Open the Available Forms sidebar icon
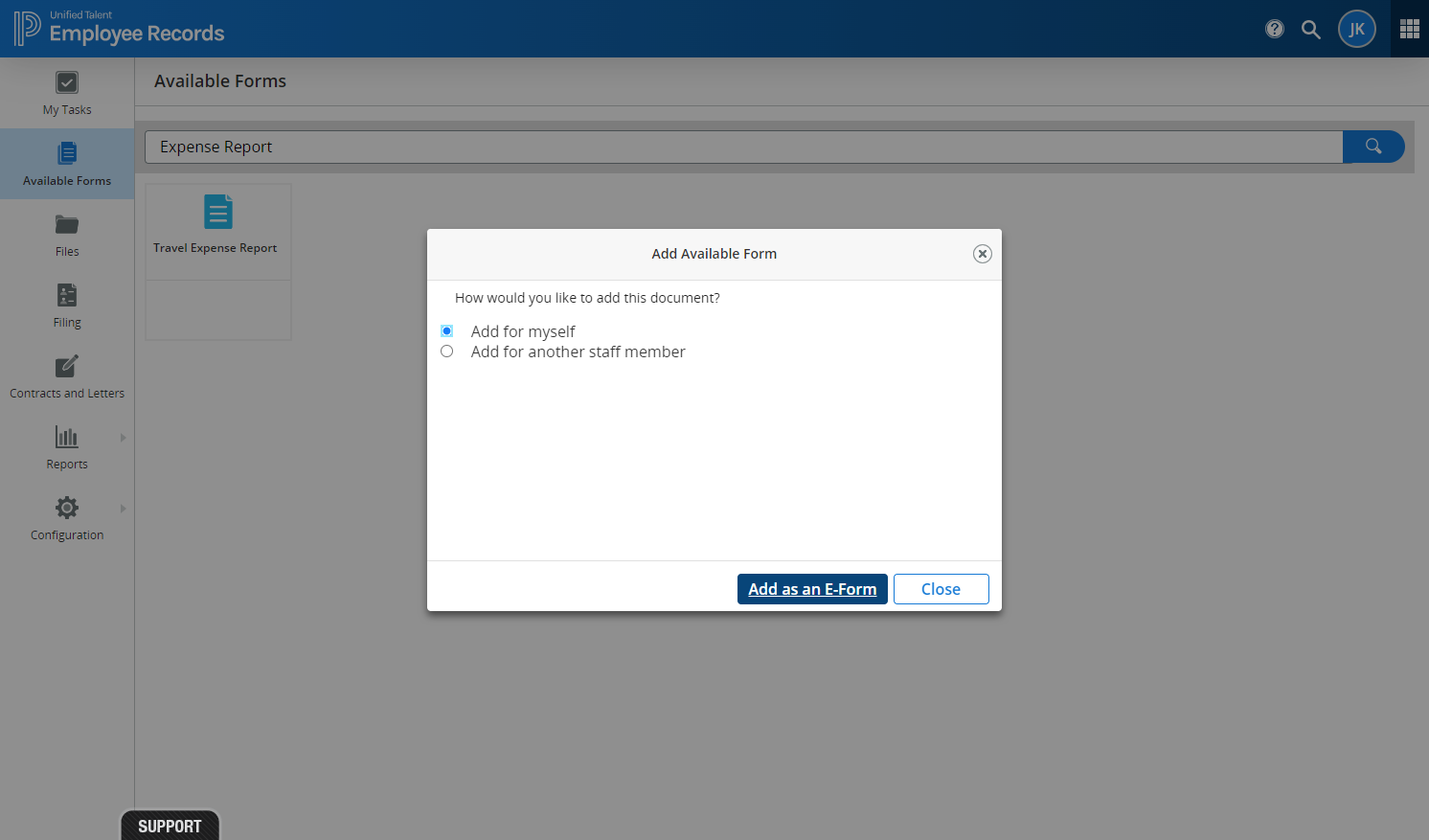 pyautogui.click(x=67, y=153)
